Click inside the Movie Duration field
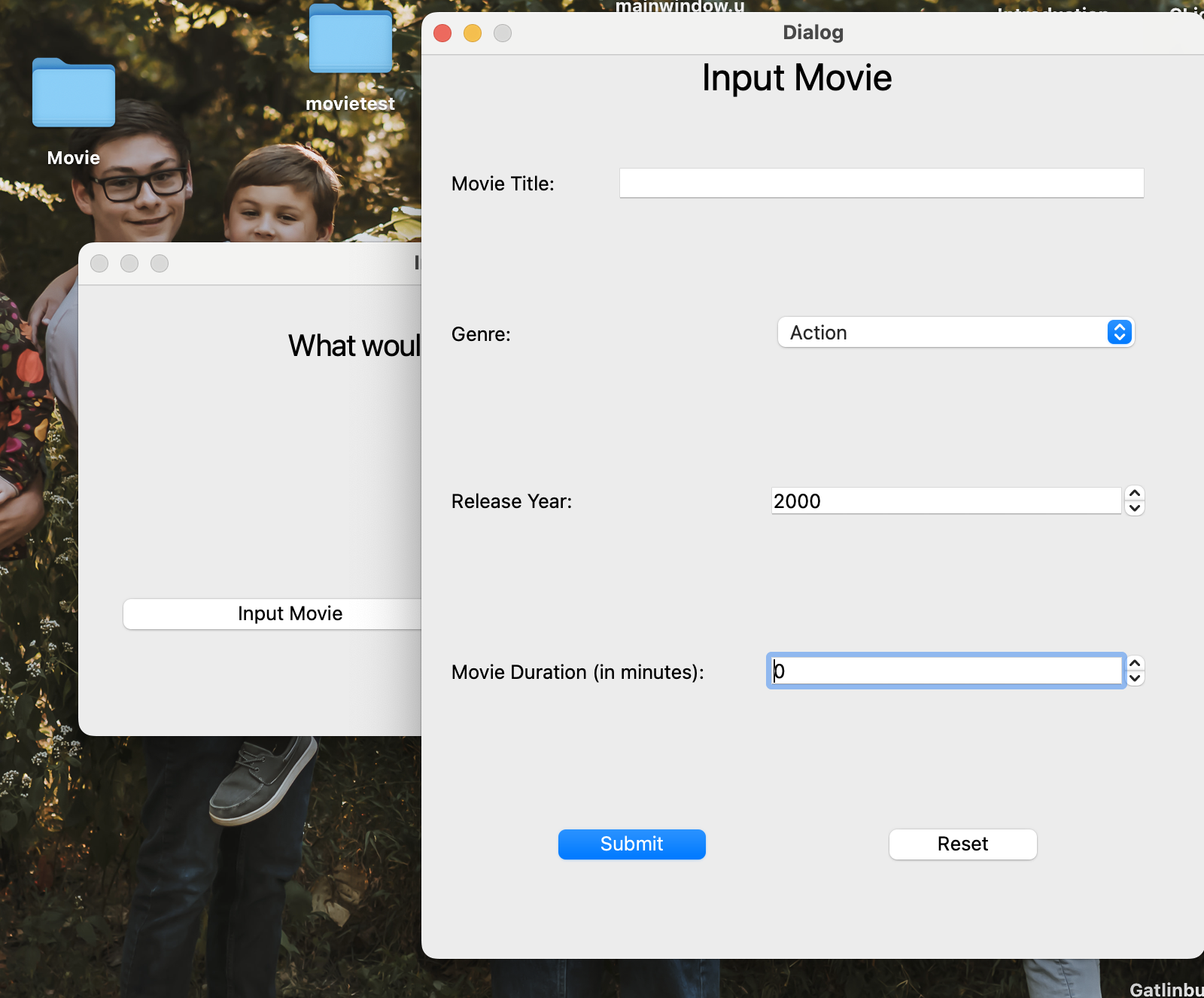This screenshot has height=998, width=1204. coord(947,671)
